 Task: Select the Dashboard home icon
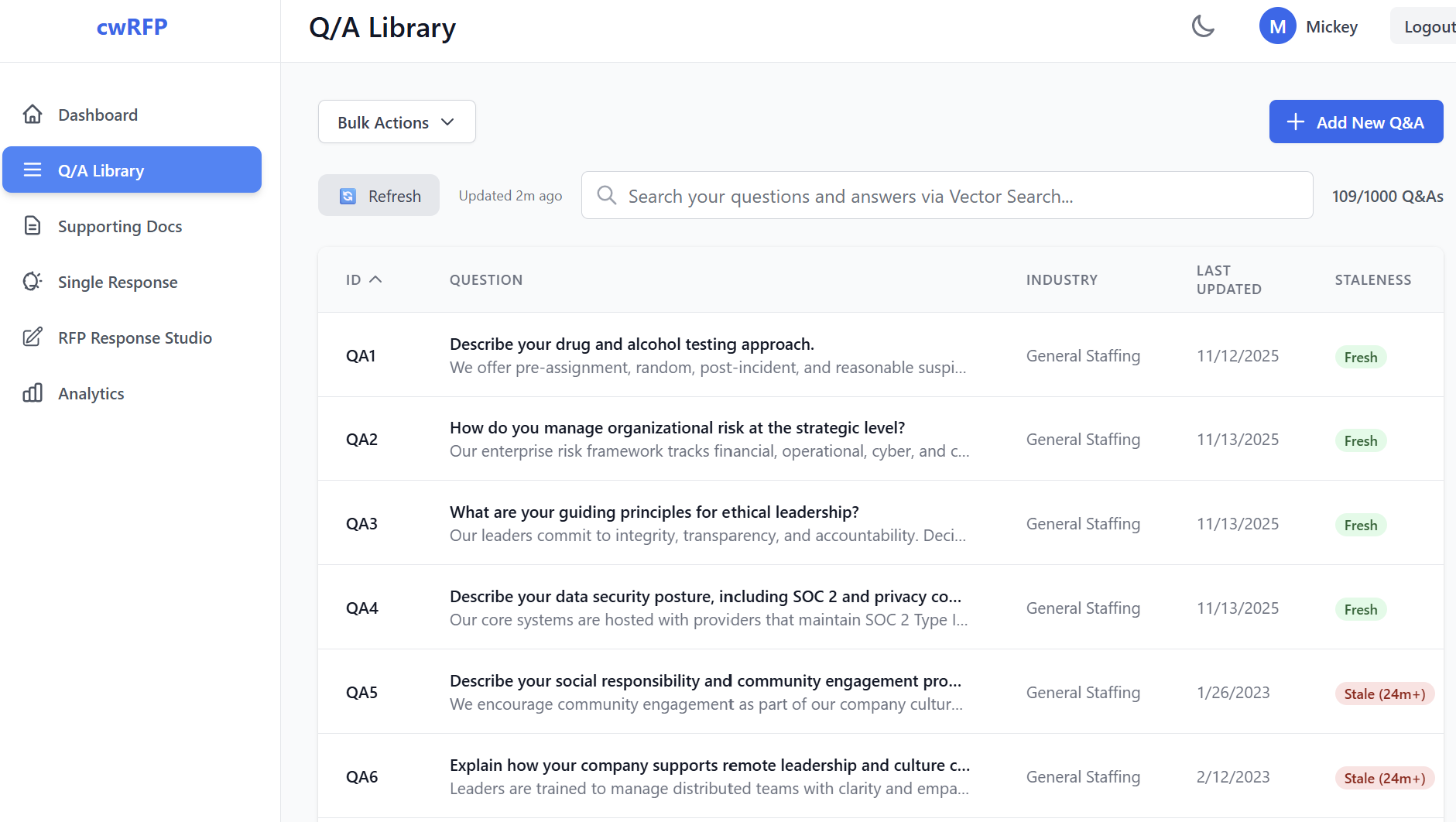pos(33,114)
